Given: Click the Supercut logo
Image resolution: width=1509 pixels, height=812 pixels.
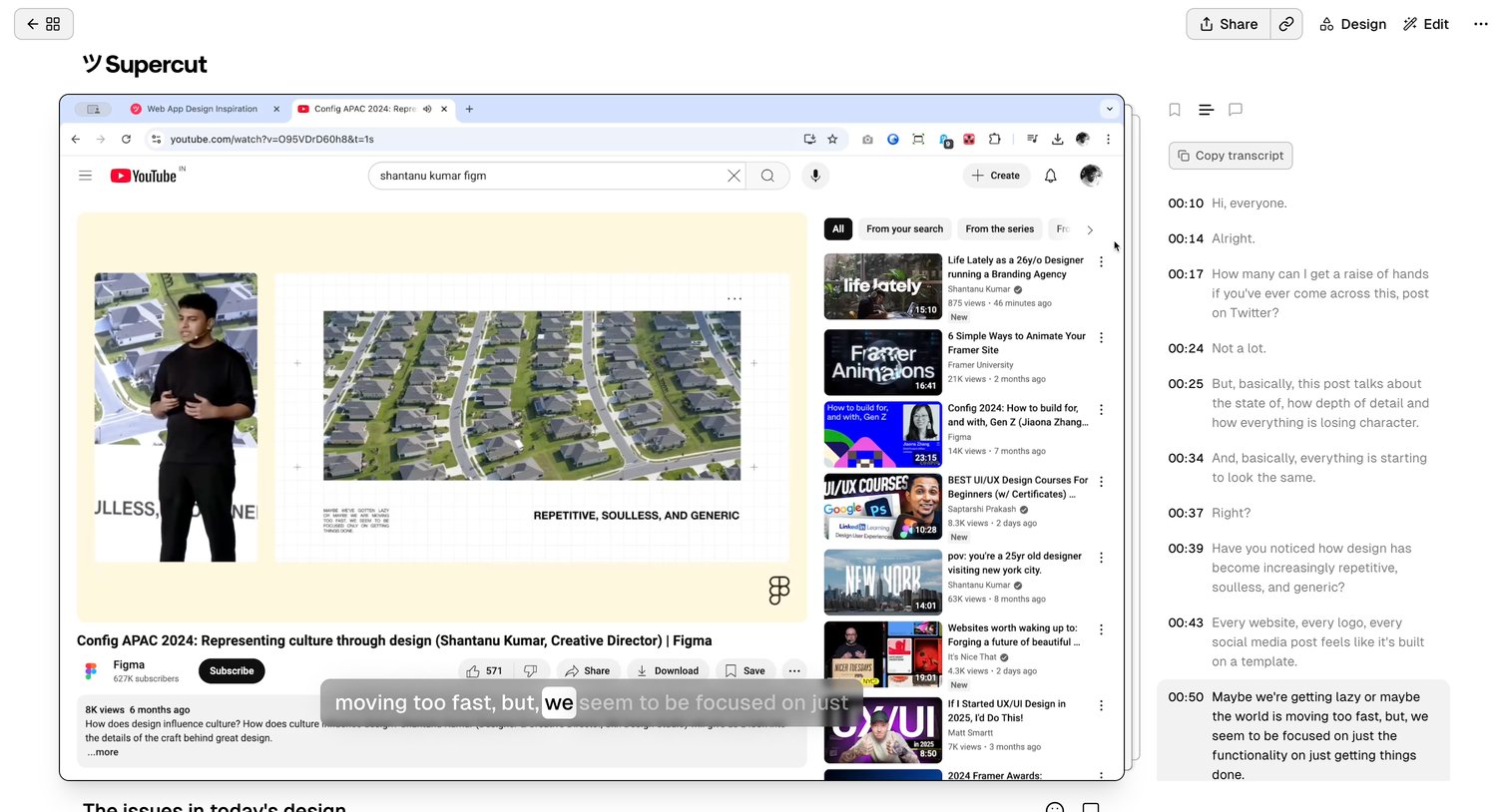Looking at the screenshot, I should coord(146,65).
